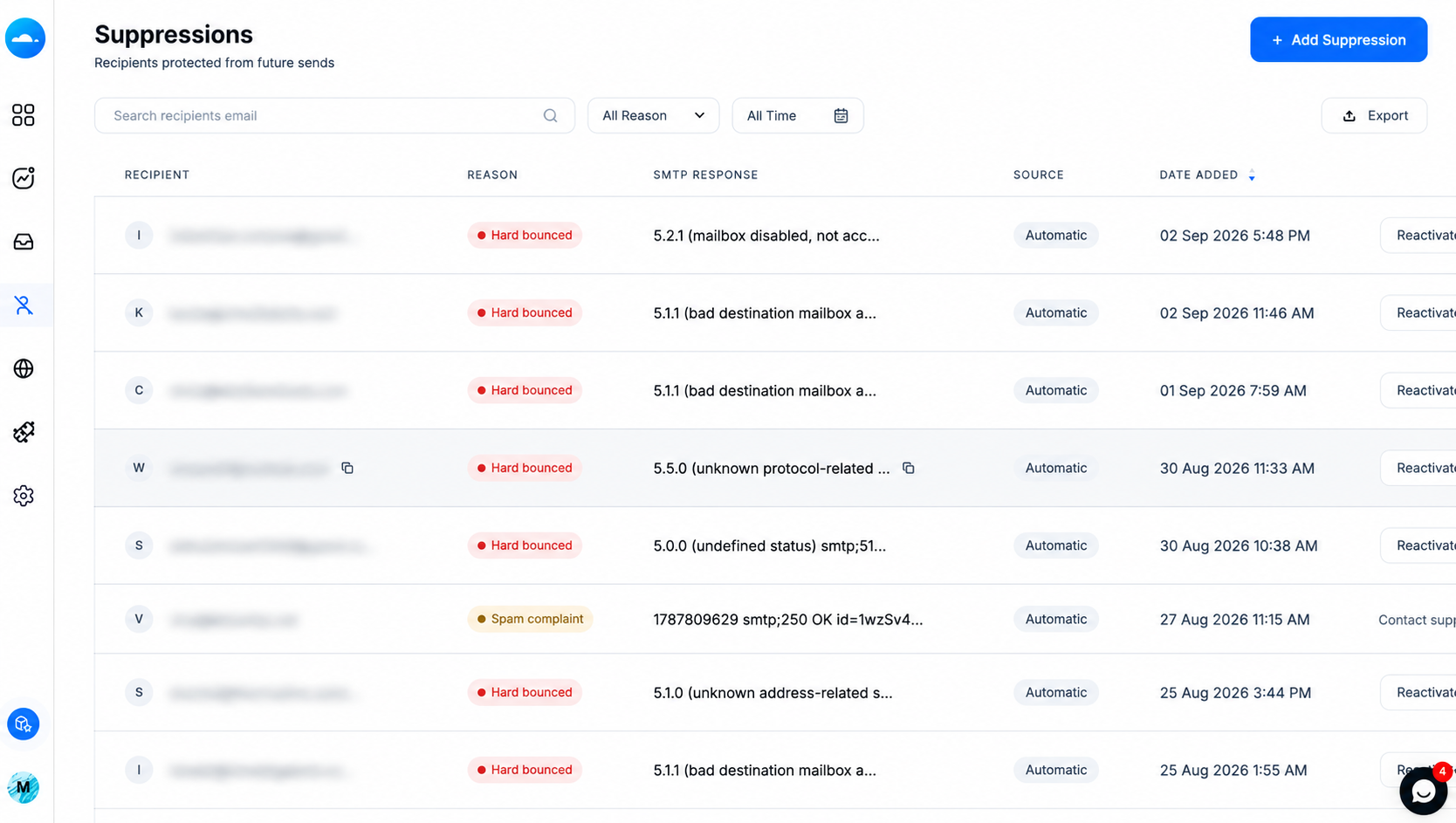Reactivate the 02 Sep 5:48 PM recipient
The image size is (1456, 823).
[x=1418, y=235]
